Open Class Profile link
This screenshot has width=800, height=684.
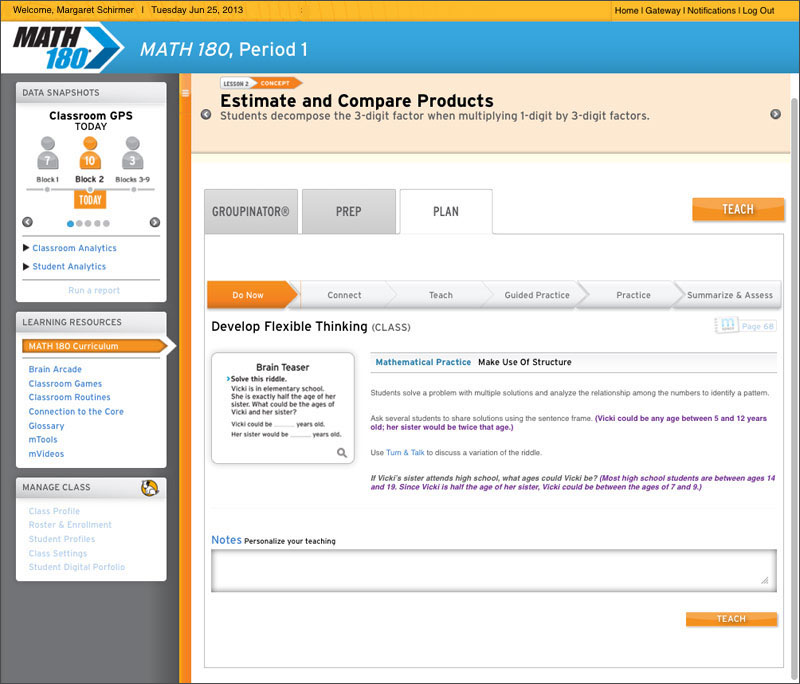pyautogui.click(x=54, y=511)
